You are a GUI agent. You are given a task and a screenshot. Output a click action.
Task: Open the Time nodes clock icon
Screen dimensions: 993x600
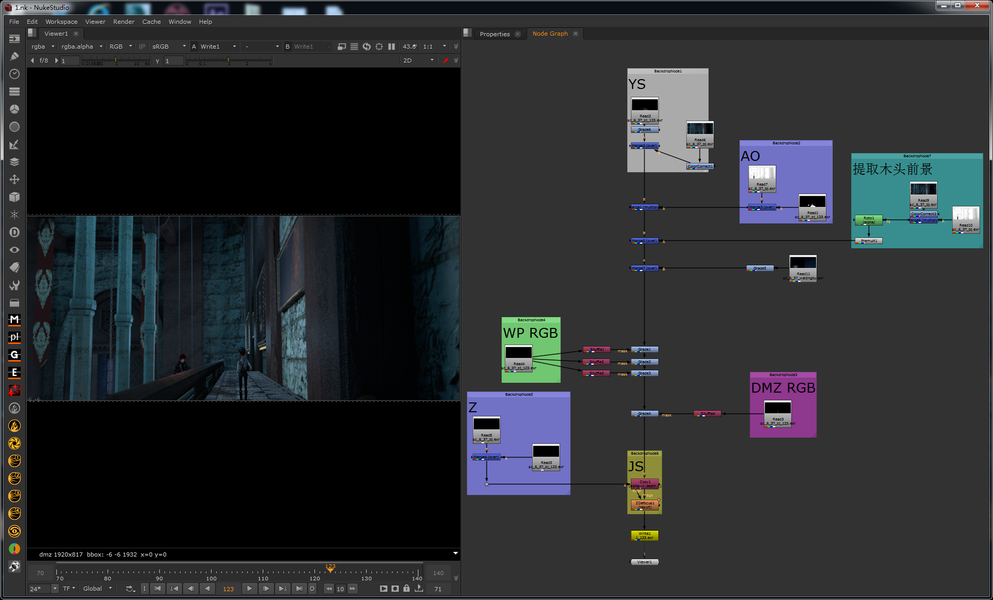pos(14,73)
